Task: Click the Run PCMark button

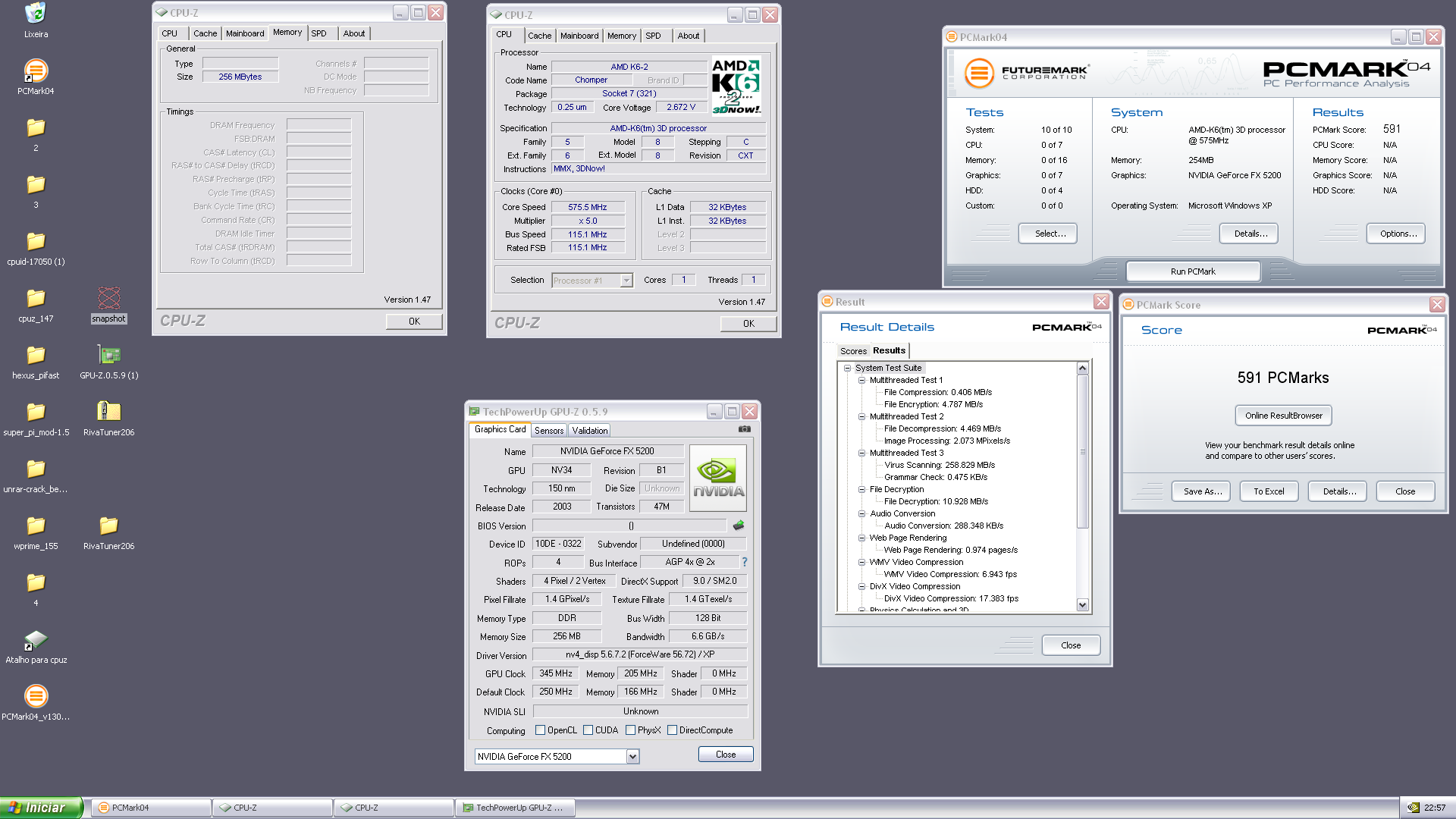Action: 1193,271
